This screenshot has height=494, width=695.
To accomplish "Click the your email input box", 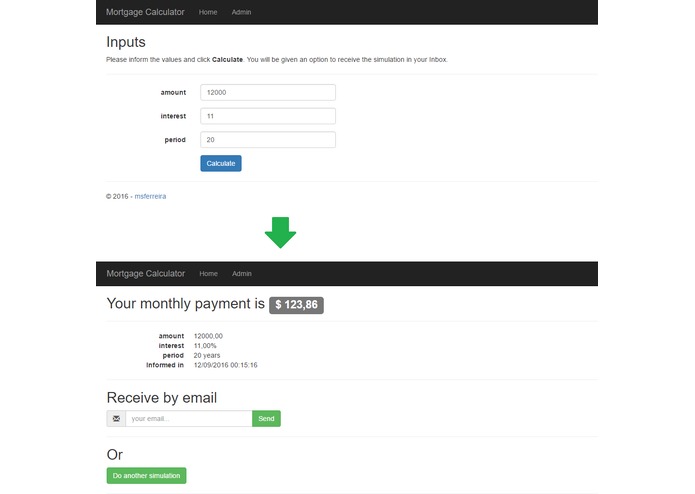I will pos(189,419).
